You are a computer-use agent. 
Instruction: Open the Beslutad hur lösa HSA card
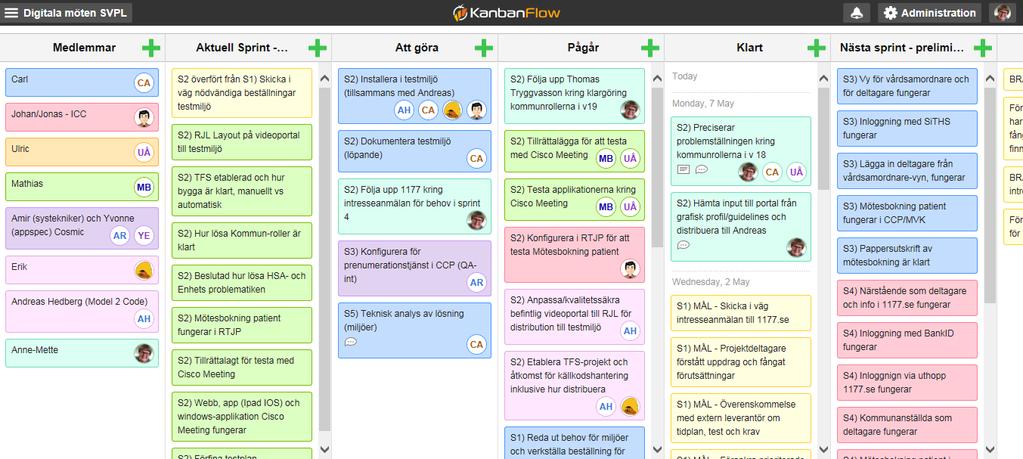[x=241, y=283]
